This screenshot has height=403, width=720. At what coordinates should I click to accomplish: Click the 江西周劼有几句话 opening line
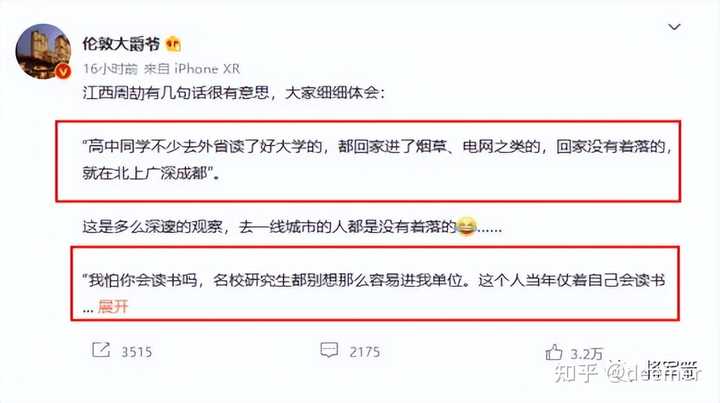[233, 93]
